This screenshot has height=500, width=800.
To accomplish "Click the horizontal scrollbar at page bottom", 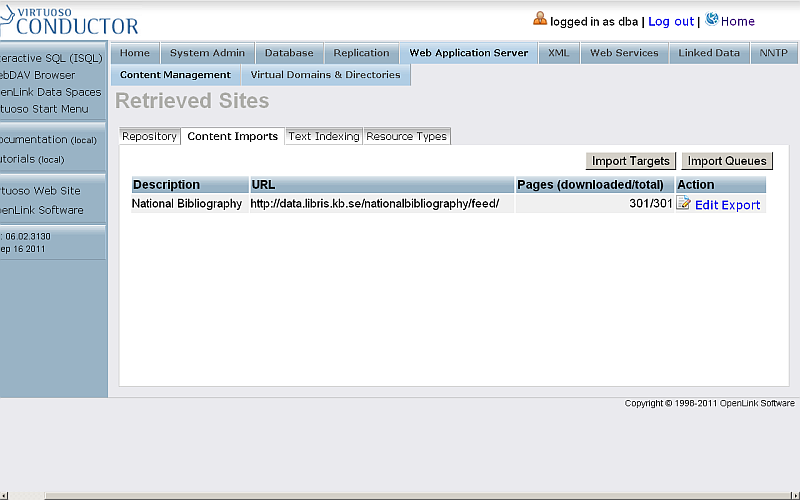I will pyautogui.click(x=400, y=494).
